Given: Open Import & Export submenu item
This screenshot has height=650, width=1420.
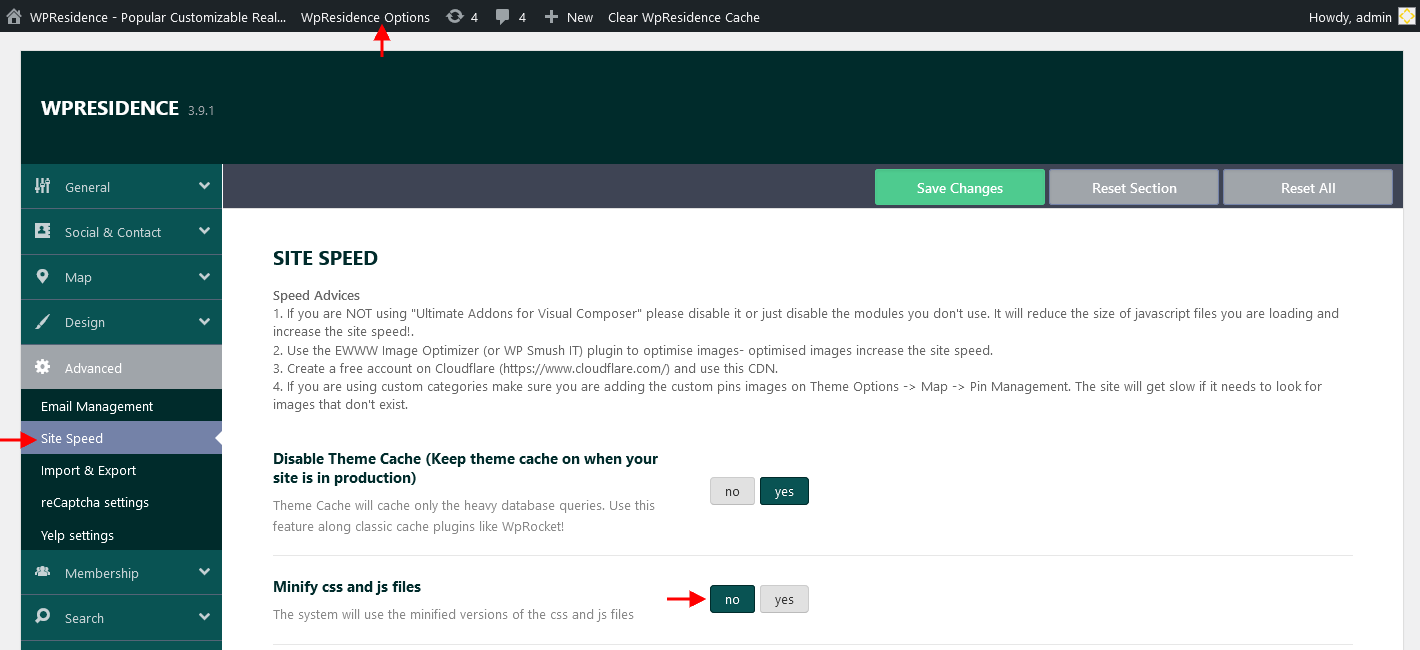Looking at the screenshot, I should point(121,470).
